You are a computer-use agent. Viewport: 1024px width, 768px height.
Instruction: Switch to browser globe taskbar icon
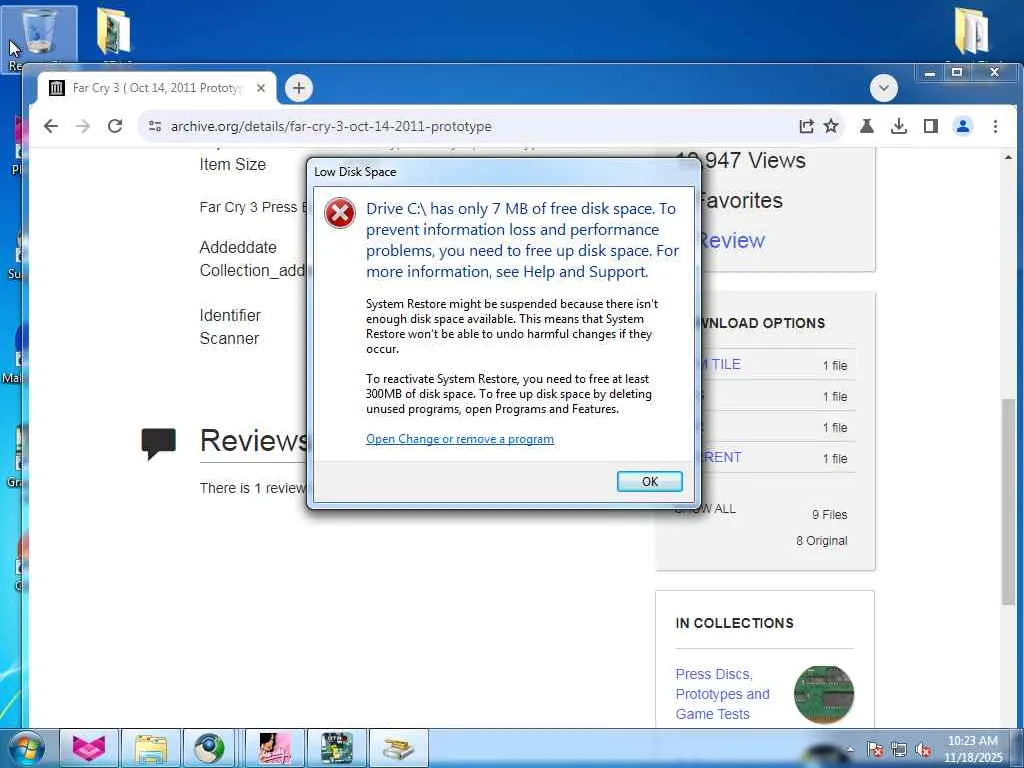(209, 748)
